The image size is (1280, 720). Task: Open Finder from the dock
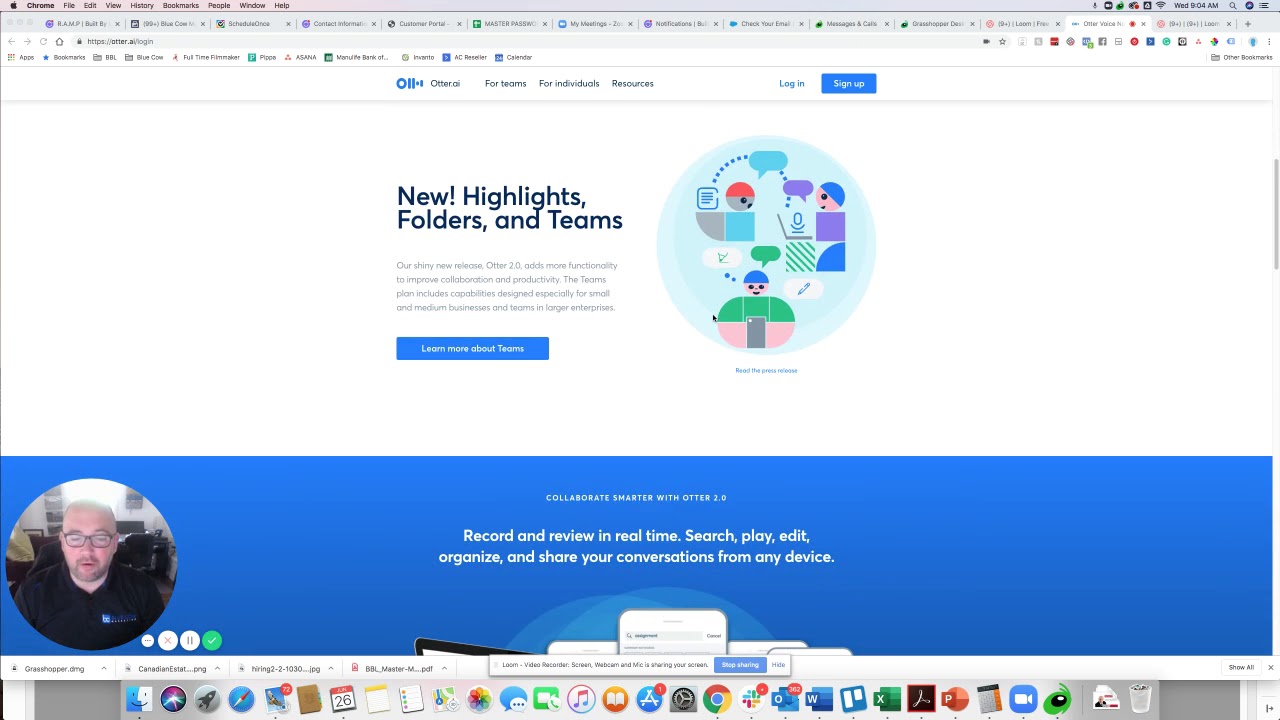pyautogui.click(x=139, y=699)
